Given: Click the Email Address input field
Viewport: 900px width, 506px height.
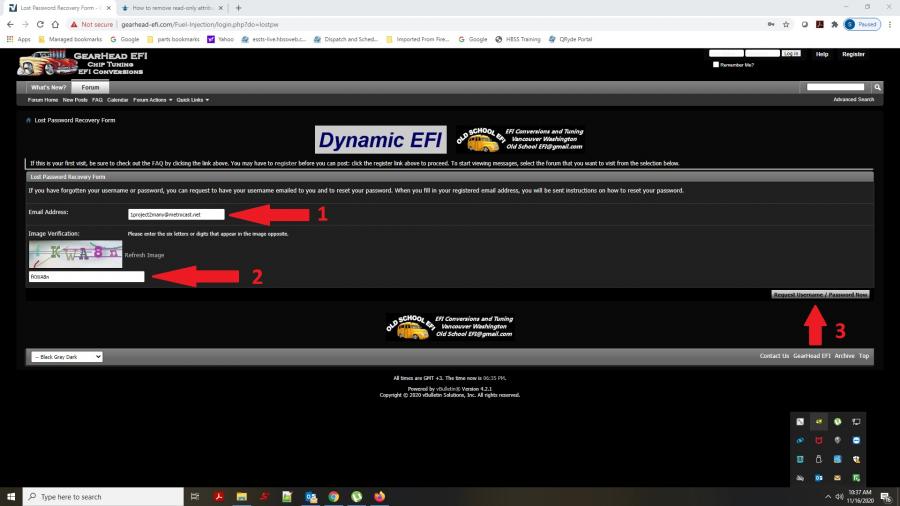Looking at the screenshot, I should 176,214.
